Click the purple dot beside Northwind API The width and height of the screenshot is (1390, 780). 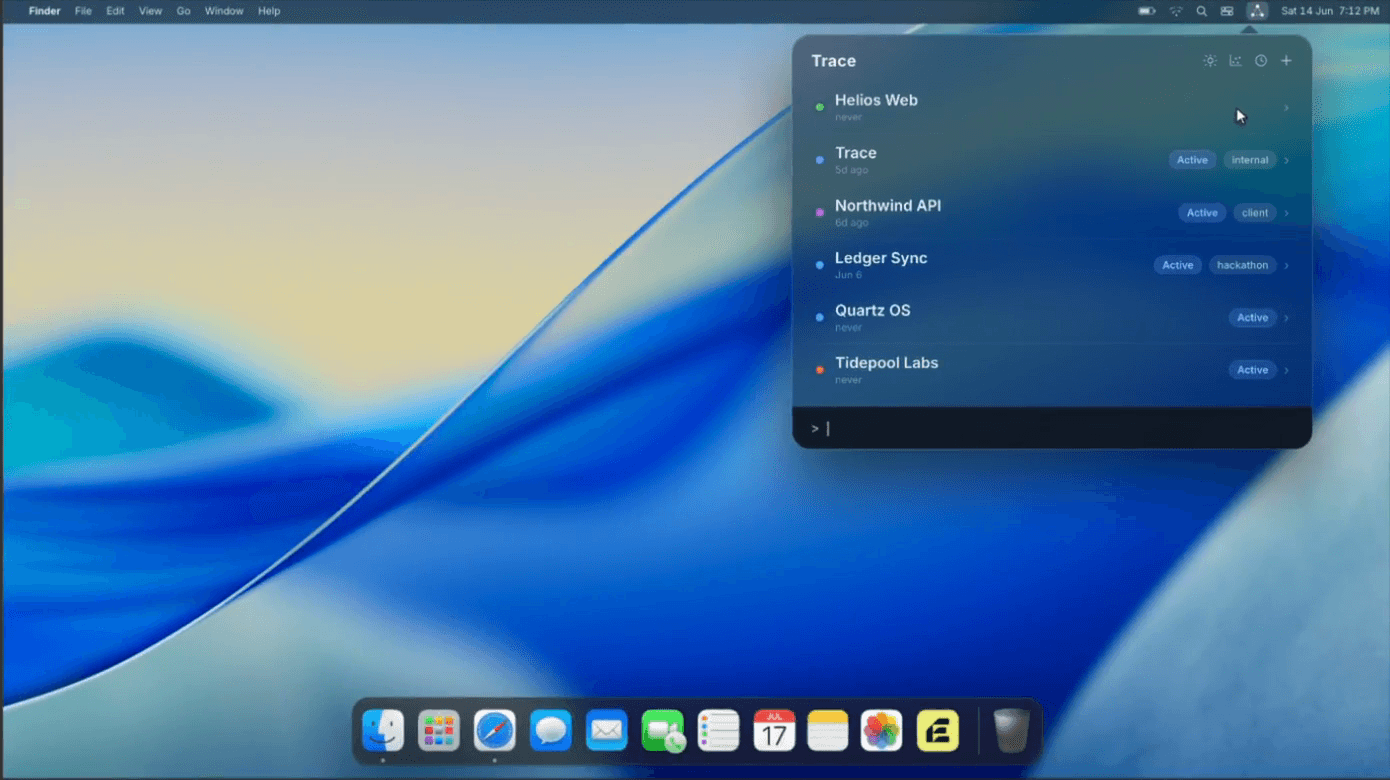pyautogui.click(x=820, y=213)
